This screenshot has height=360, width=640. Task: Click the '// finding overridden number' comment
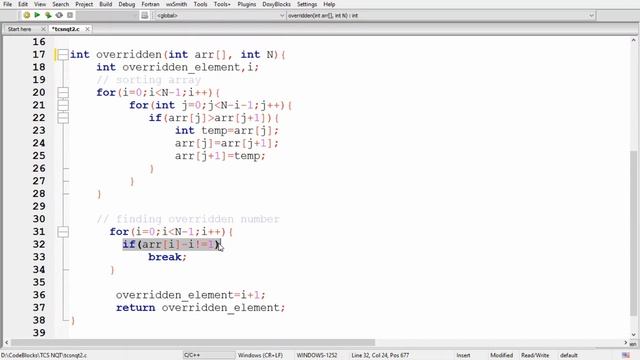point(188,219)
